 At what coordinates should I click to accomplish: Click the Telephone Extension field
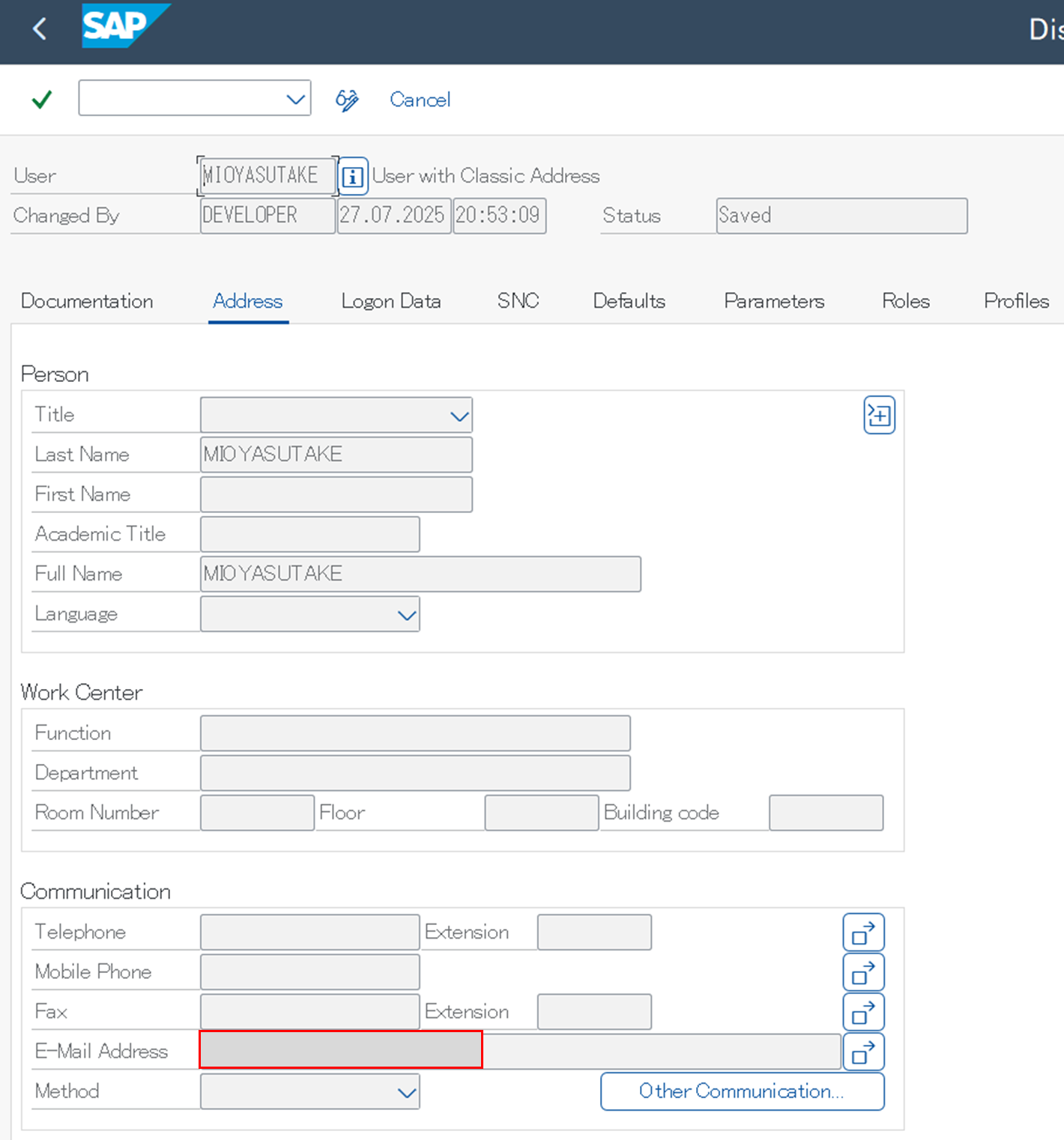tap(594, 933)
